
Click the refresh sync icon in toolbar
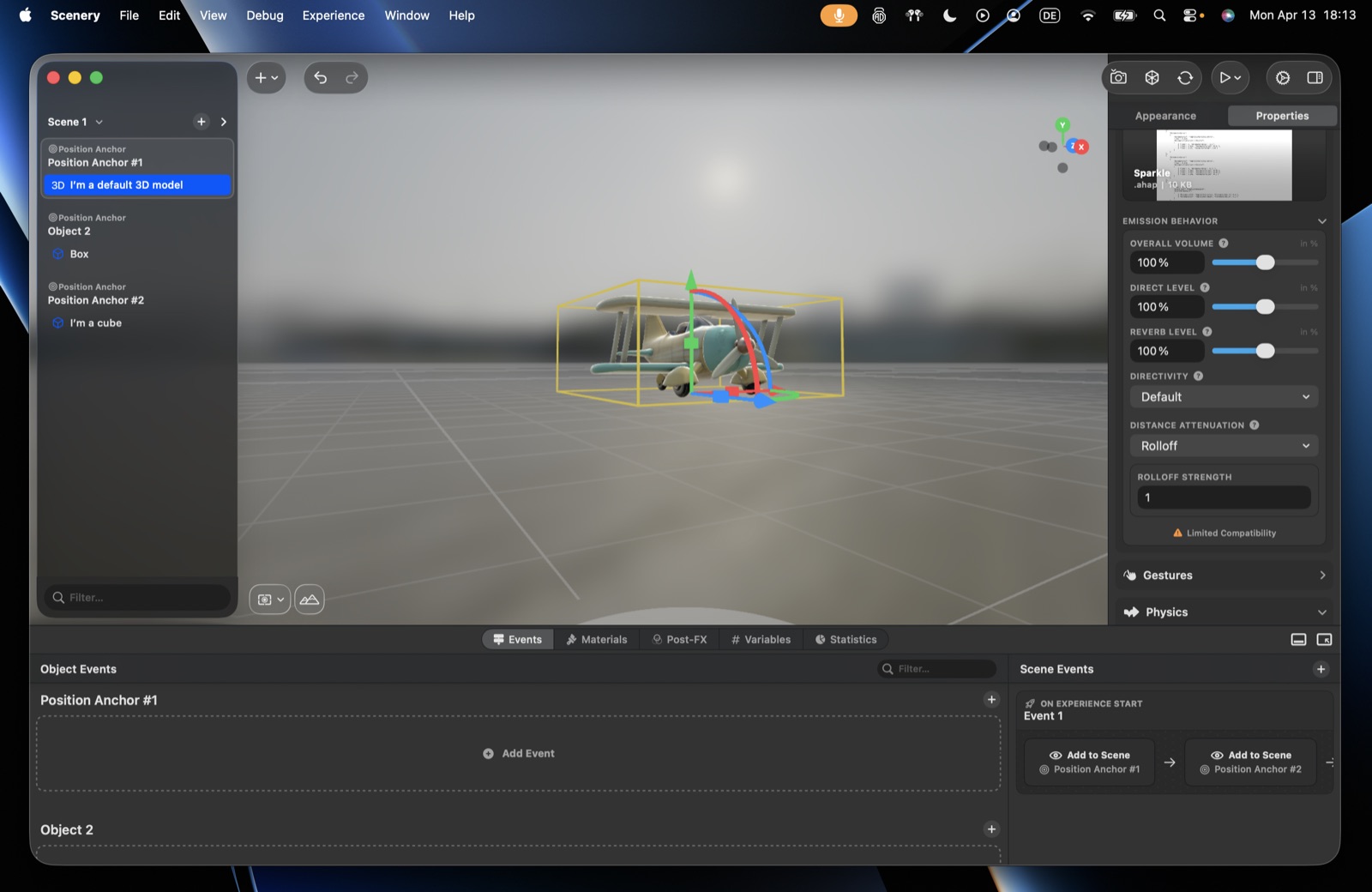[x=1185, y=78]
